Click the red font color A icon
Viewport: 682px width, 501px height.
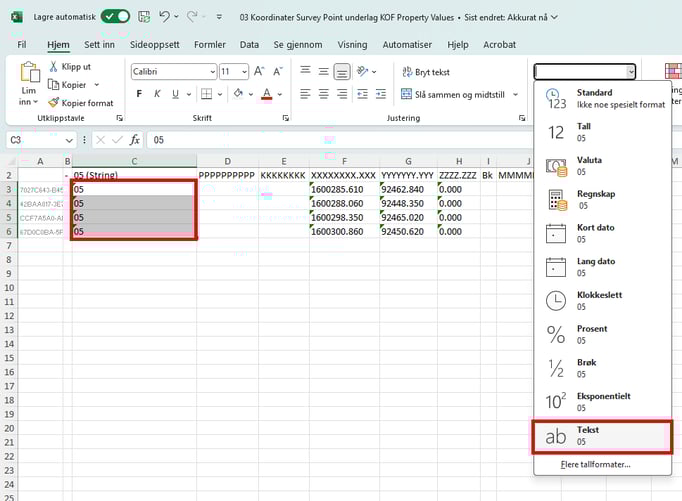tap(267, 94)
